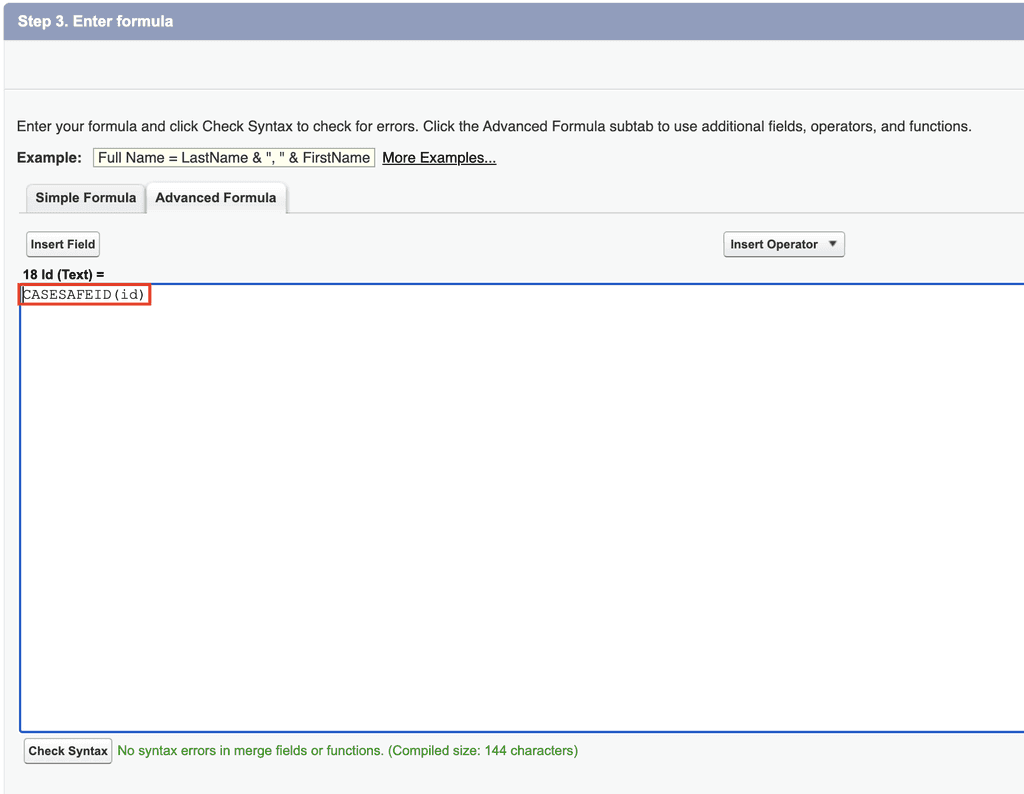Screen dimensions: 1024x794
Task: Open the Insert Operator dropdown
Action: click(783, 244)
